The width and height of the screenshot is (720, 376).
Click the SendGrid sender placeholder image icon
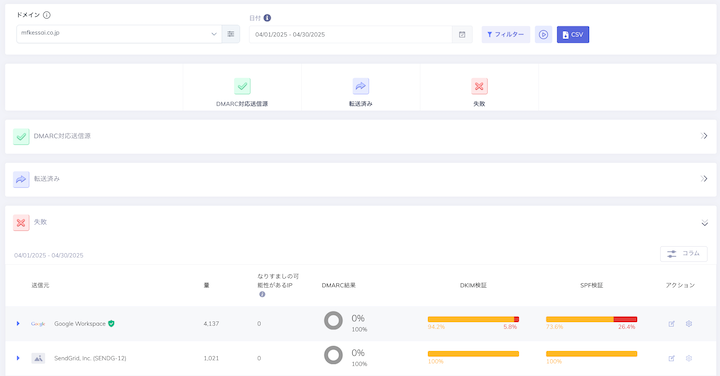pyautogui.click(x=38, y=358)
